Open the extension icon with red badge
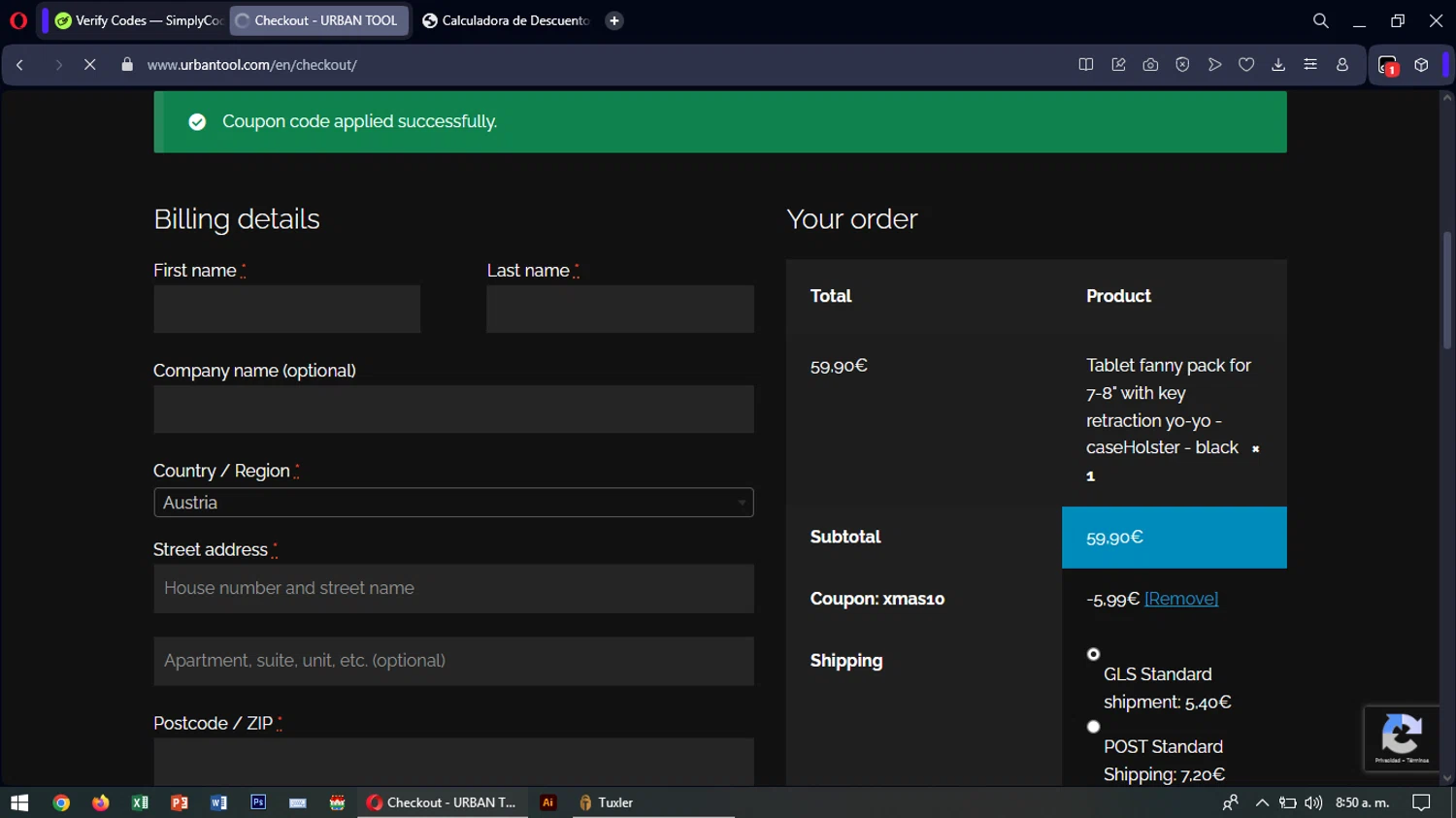 pyautogui.click(x=1388, y=66)
